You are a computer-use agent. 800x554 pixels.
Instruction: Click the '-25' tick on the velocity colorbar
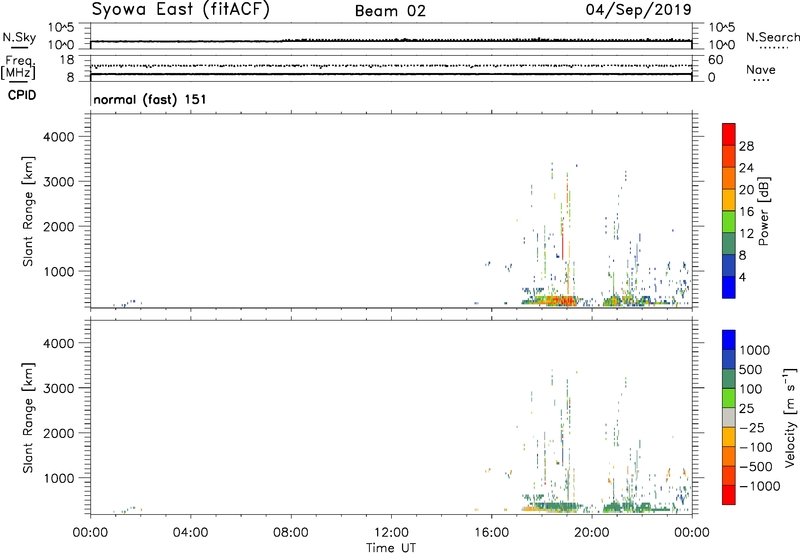click(752, 427)
